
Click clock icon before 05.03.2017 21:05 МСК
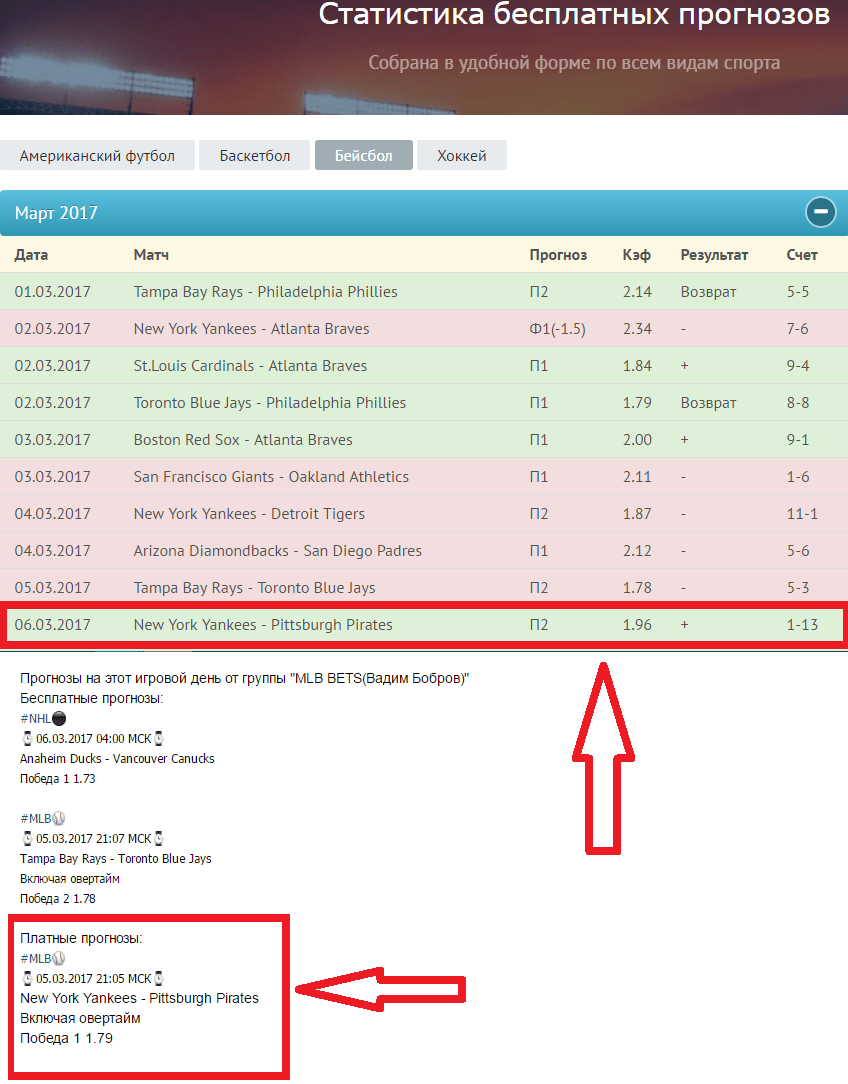pyautogui.click(x=27, y=979)
